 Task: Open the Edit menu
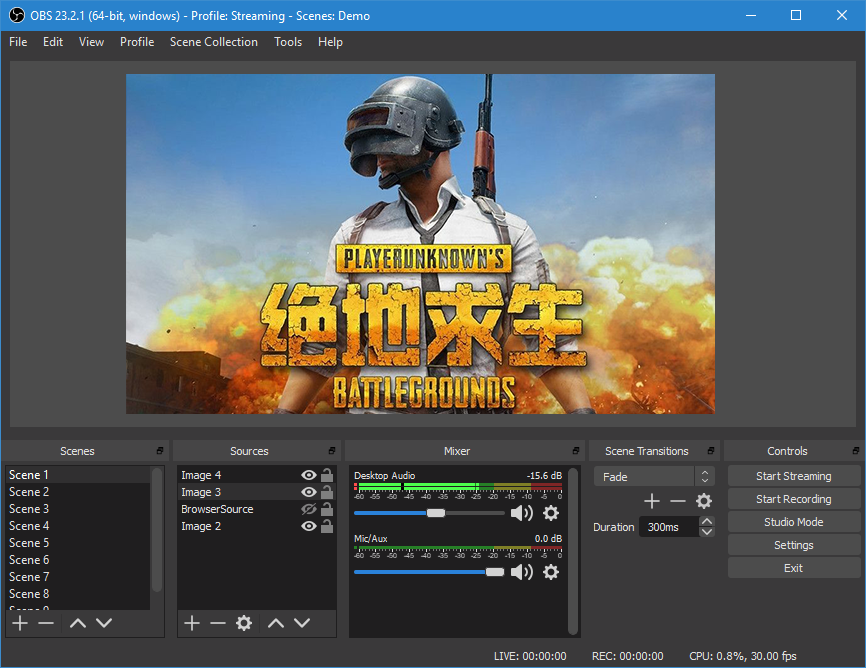point(53,42)
